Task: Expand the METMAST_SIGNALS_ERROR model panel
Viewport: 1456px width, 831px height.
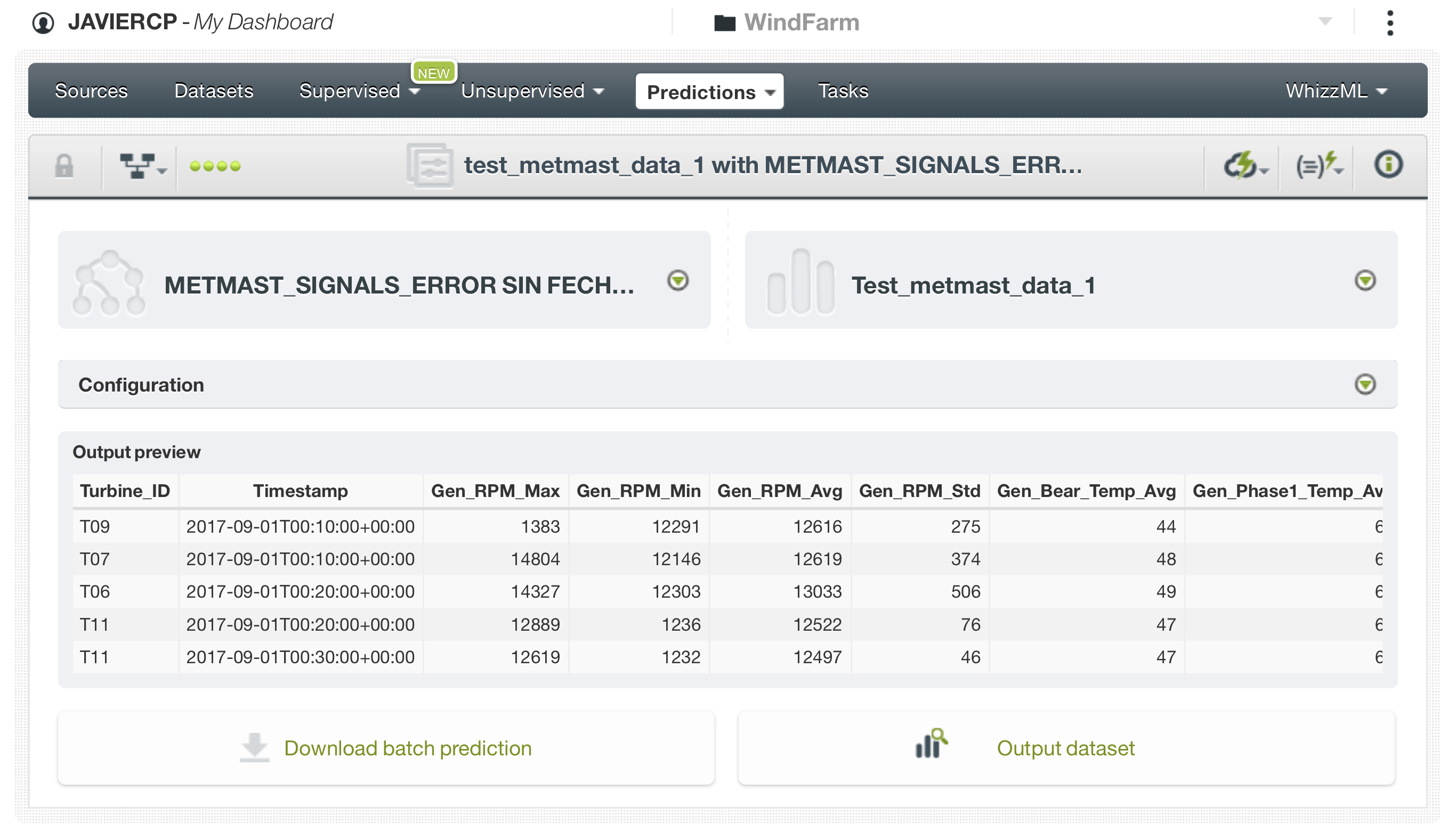Action: (678, 280)
